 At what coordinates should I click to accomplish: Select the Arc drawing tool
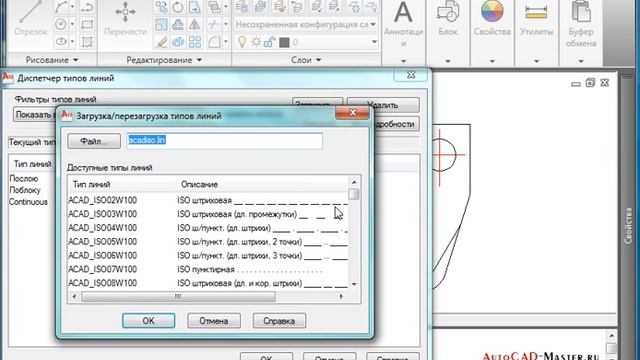[61, 7]
